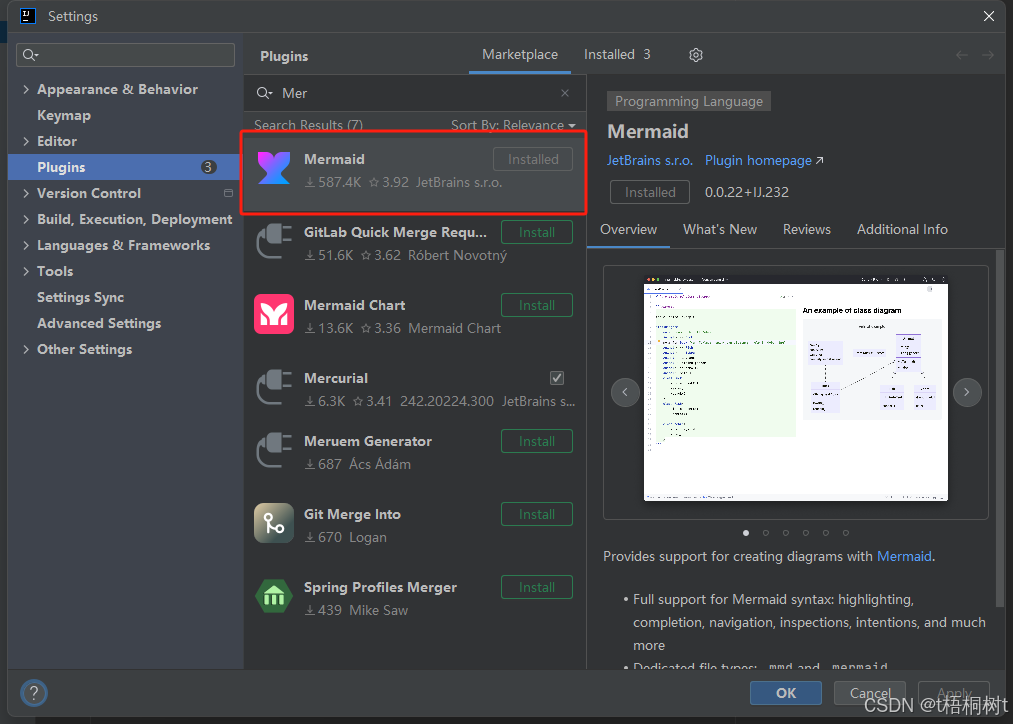Image resolution: width=1013 pixels, height=724 pixels.
Task: Open the Reviews tab
Action: pyautogui.click(x=806, y=229)
